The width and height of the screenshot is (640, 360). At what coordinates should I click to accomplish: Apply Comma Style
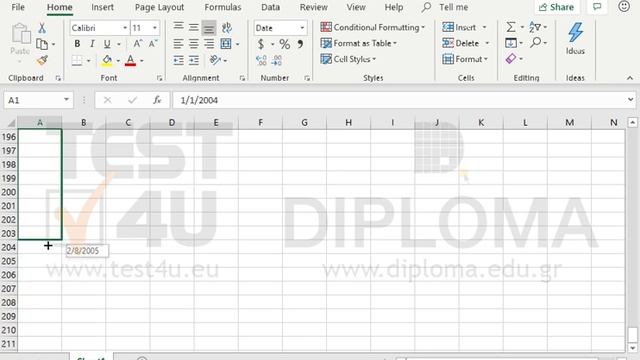300,44
